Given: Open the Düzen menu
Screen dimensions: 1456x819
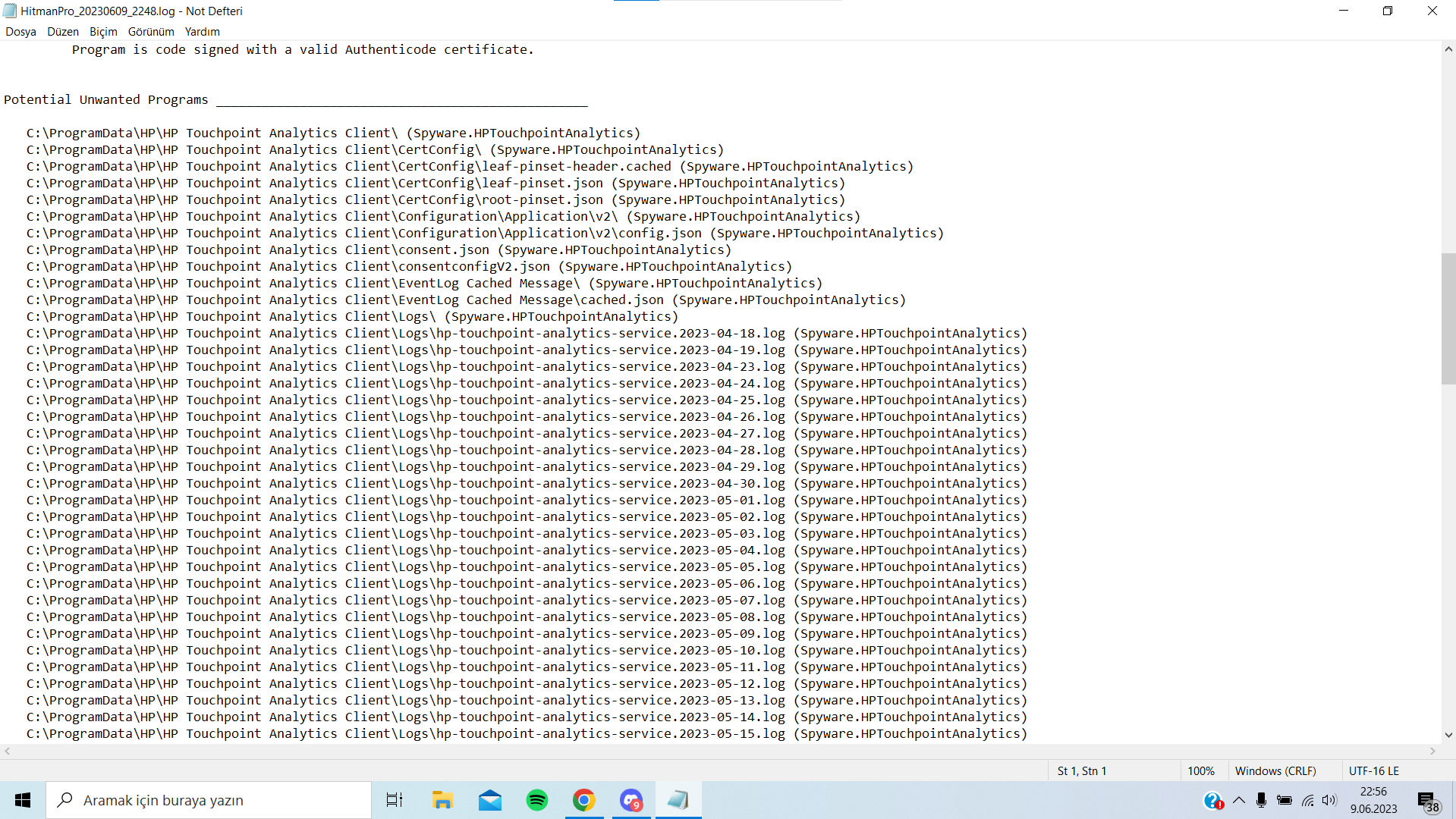Looking at the screenshot, I should [63, 32].
